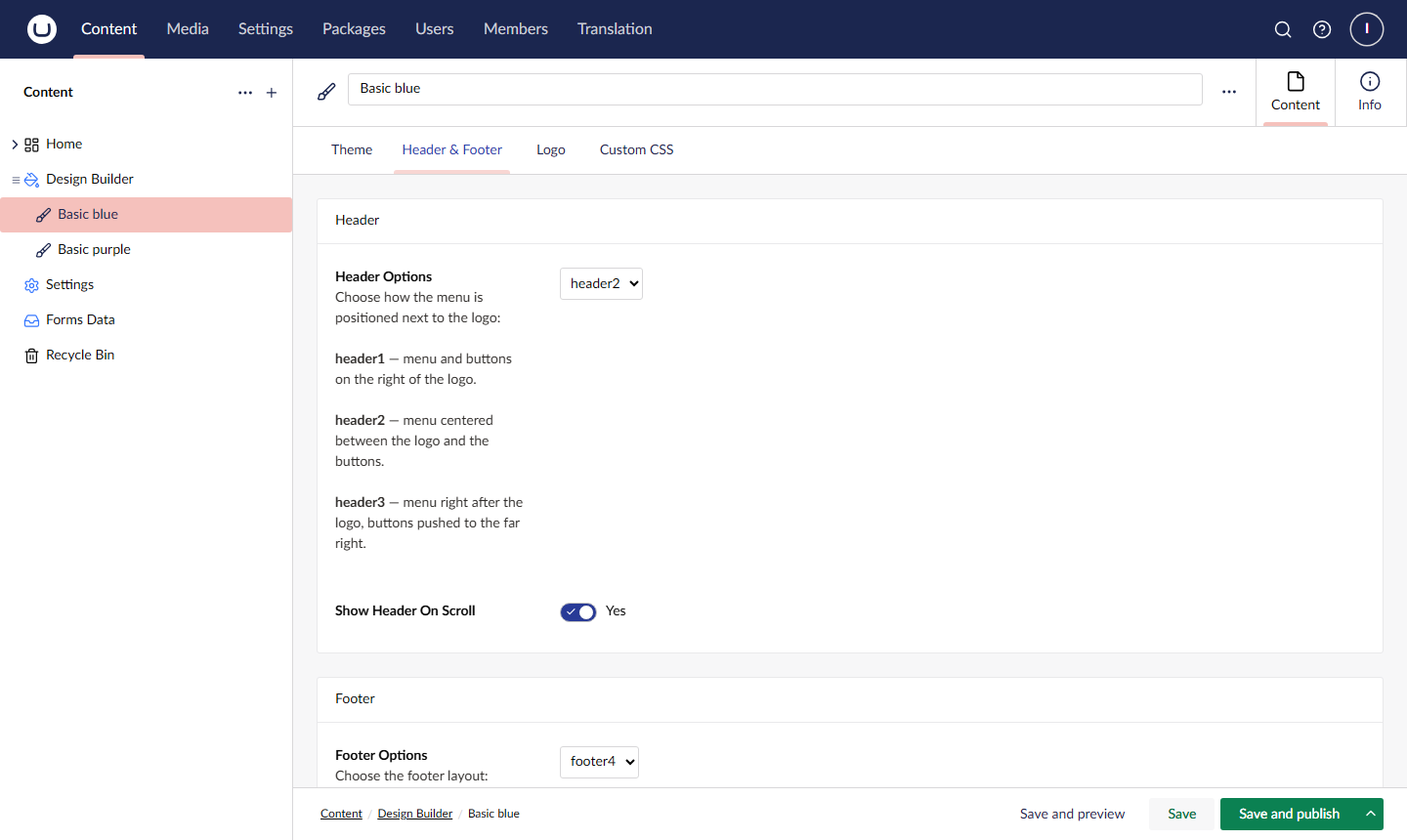Click the plus icon to create content
Screen dimensions: 1407x840
[272, 93]
